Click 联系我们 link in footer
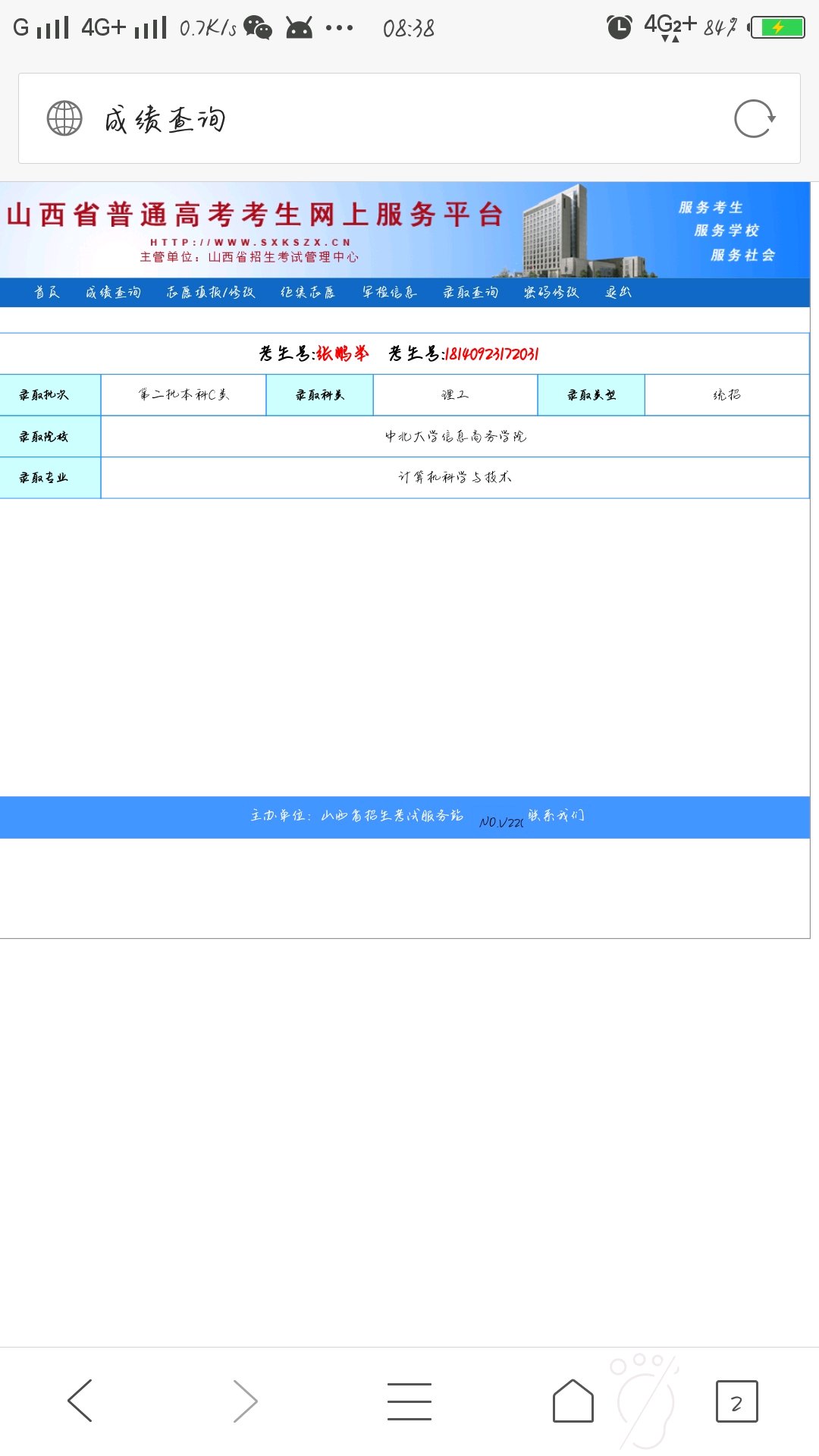The height and width of the screenshot is (1456, 819). [556, 815]
